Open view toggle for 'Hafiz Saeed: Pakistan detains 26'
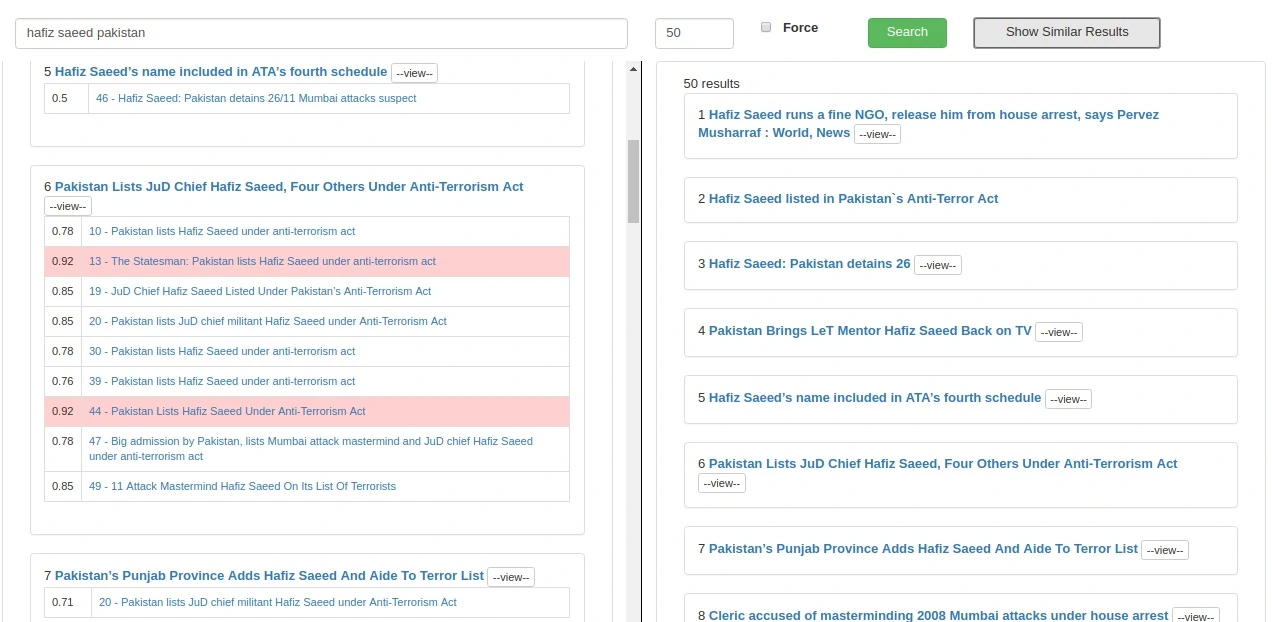Image resolution: width=1272 pixels, height=622 pixels. (937, 265)
